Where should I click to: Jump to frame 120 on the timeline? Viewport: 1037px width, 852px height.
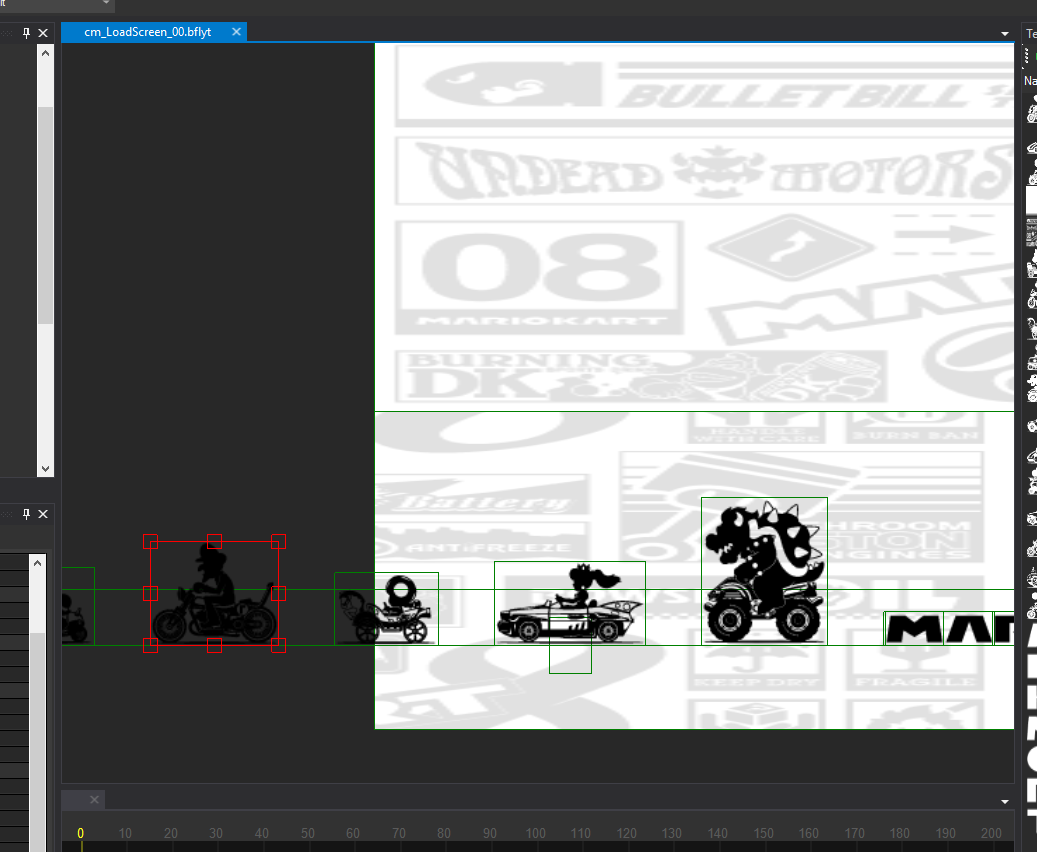click(x=626, y=833)
